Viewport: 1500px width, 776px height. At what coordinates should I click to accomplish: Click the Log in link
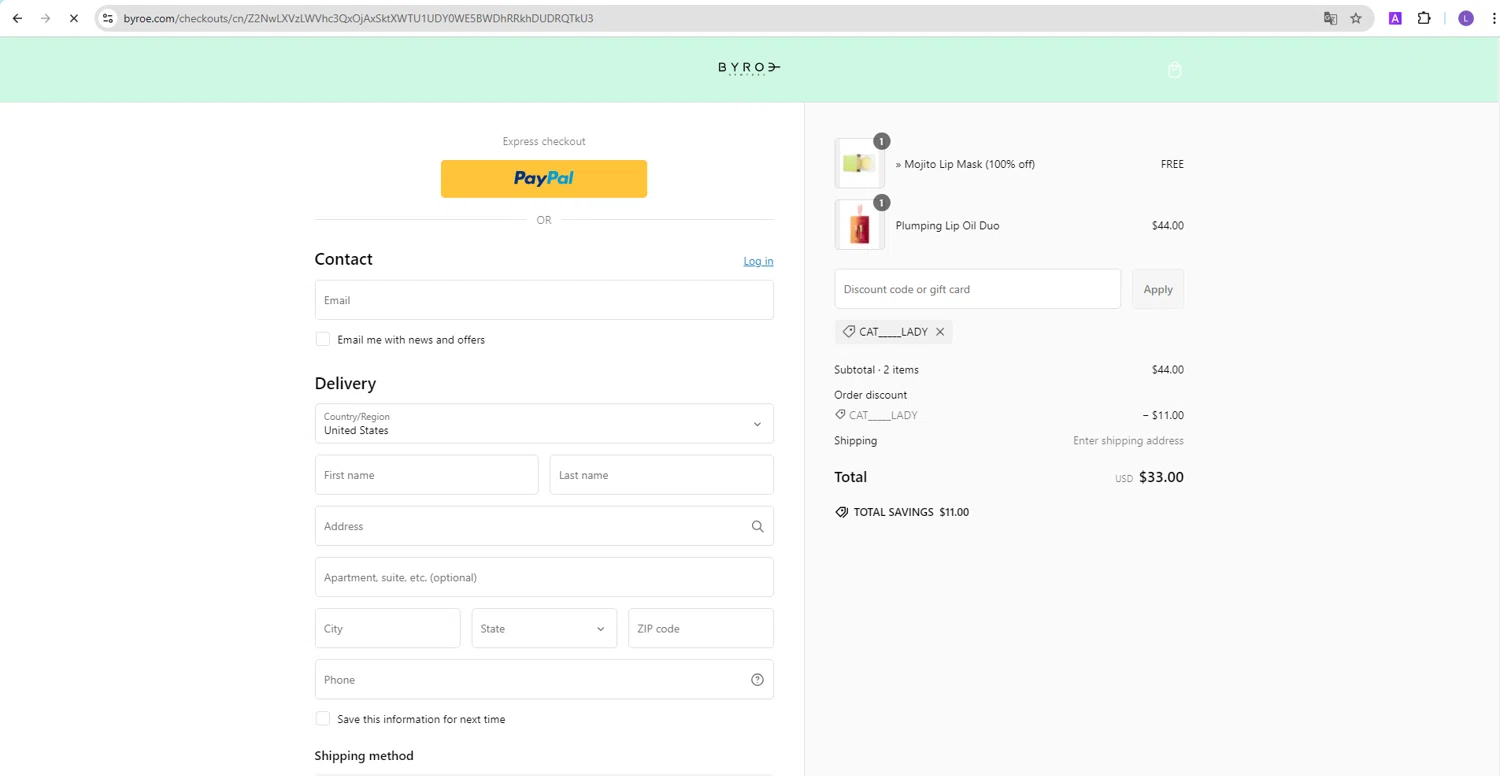click(758, 261)
